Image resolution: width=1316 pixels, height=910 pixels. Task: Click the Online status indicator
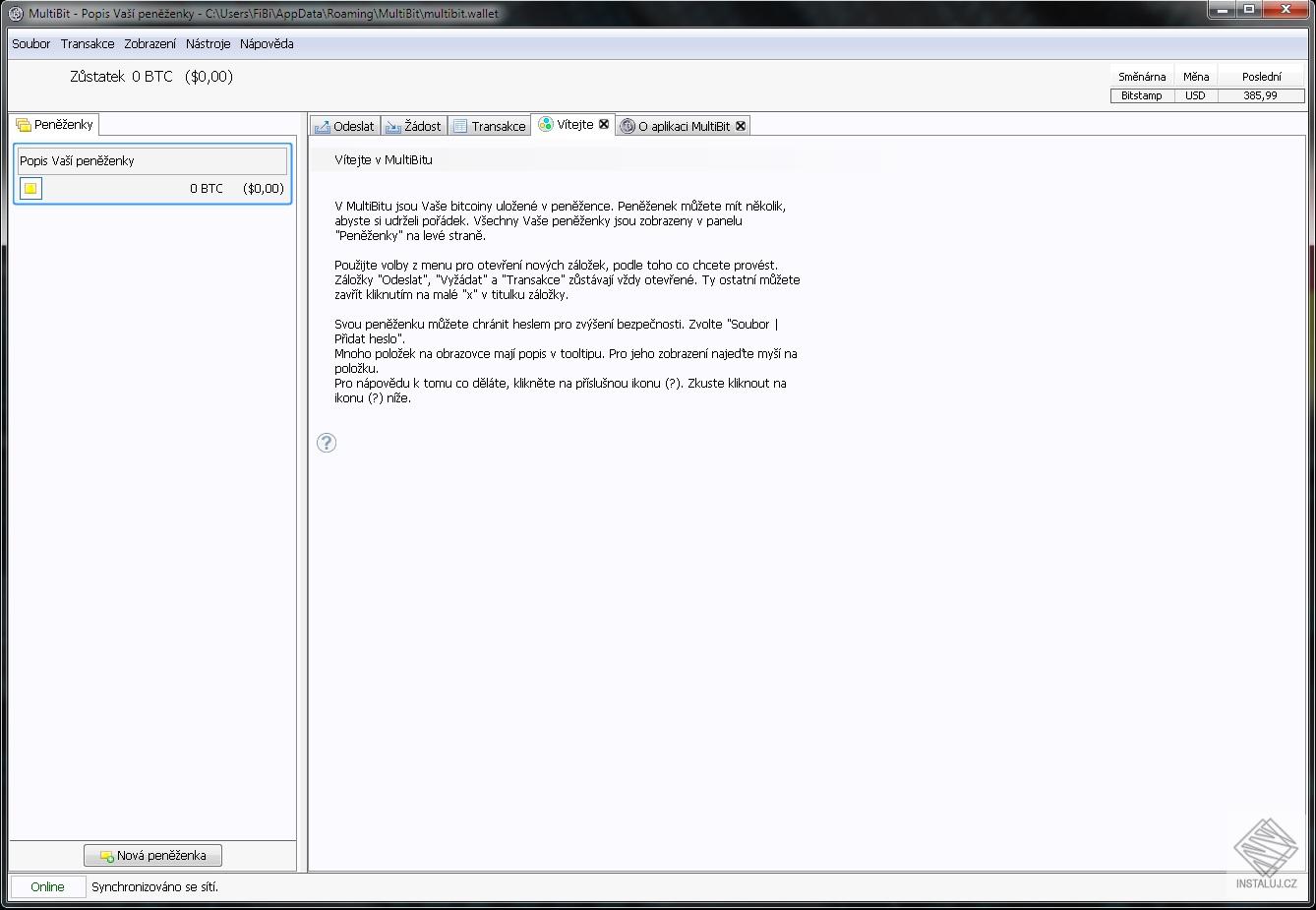(47, 887)
